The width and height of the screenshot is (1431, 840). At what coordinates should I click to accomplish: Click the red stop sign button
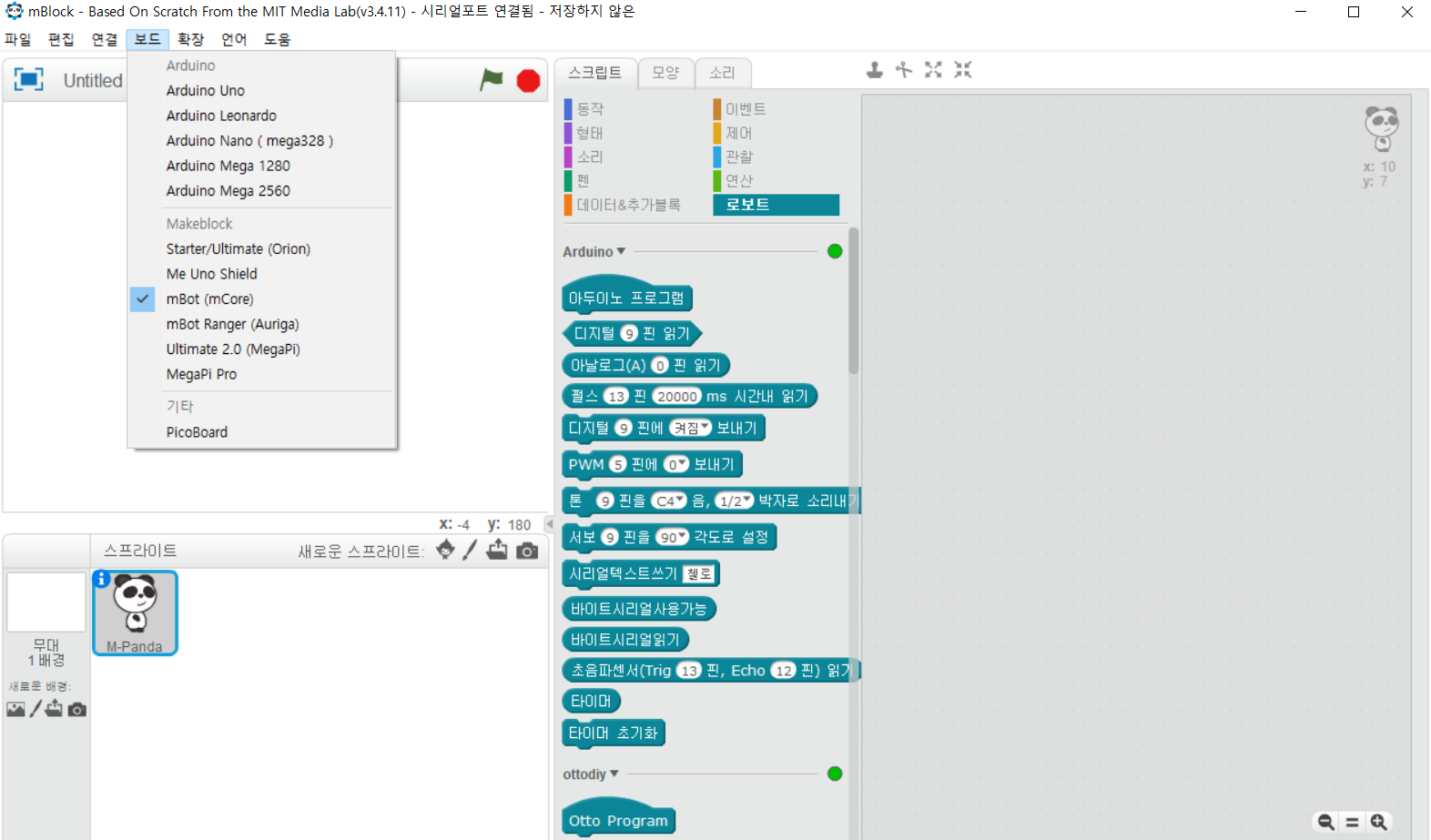point(528,81)
